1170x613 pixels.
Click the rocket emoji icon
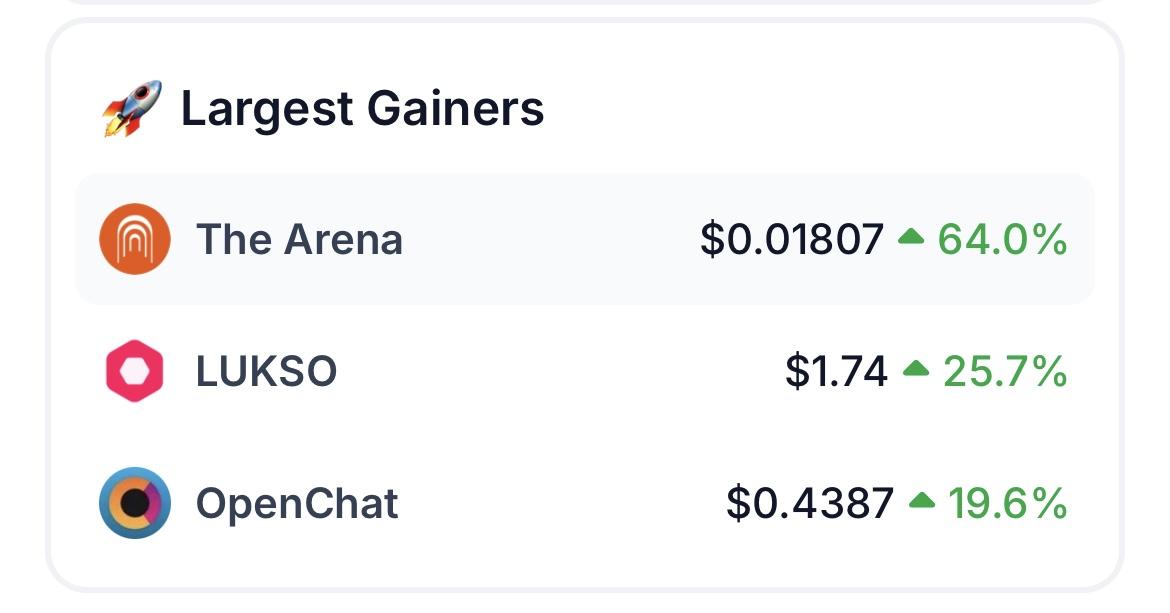click(x=132, y=108)
